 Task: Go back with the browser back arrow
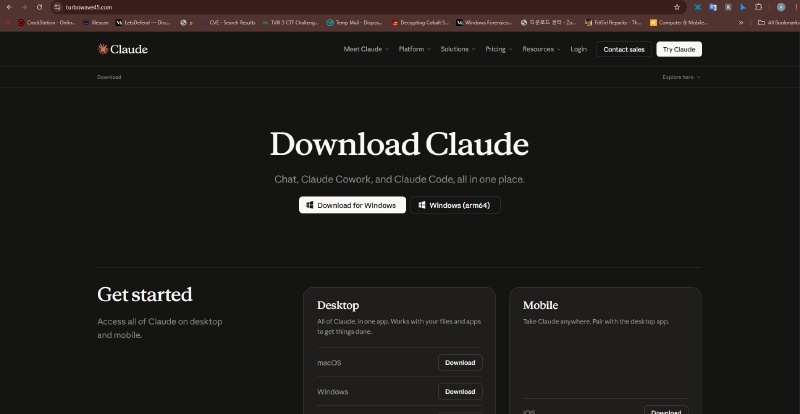[x=9, y=7]
